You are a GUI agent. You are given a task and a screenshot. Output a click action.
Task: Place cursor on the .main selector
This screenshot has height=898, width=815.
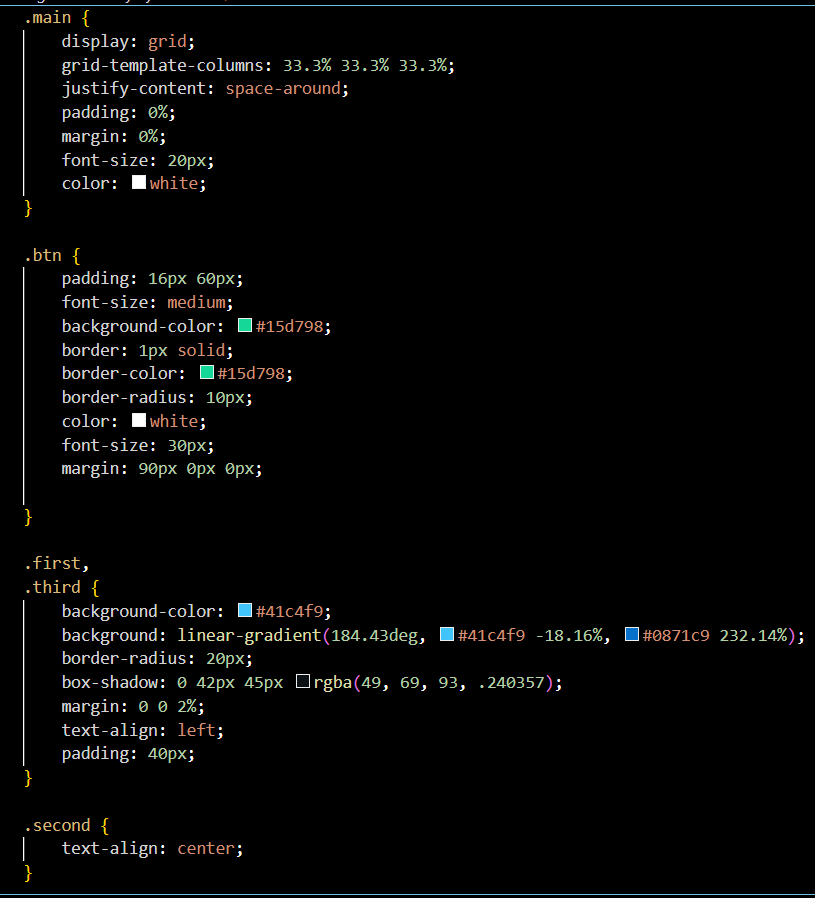tap(45, 17)
